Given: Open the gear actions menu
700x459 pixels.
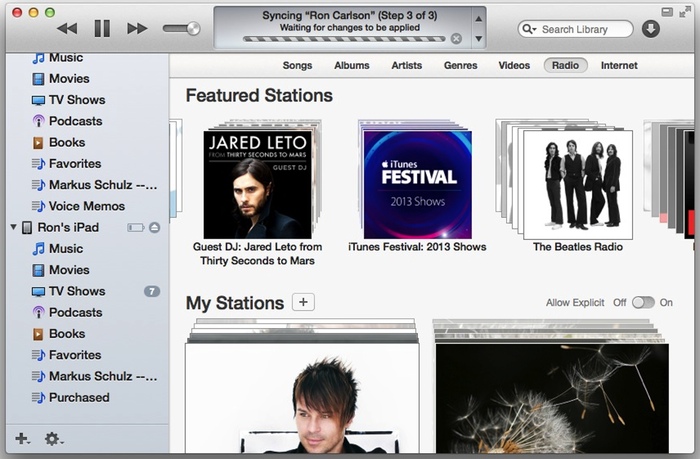Looking at the screenshot, I should [x=54, y=438].
